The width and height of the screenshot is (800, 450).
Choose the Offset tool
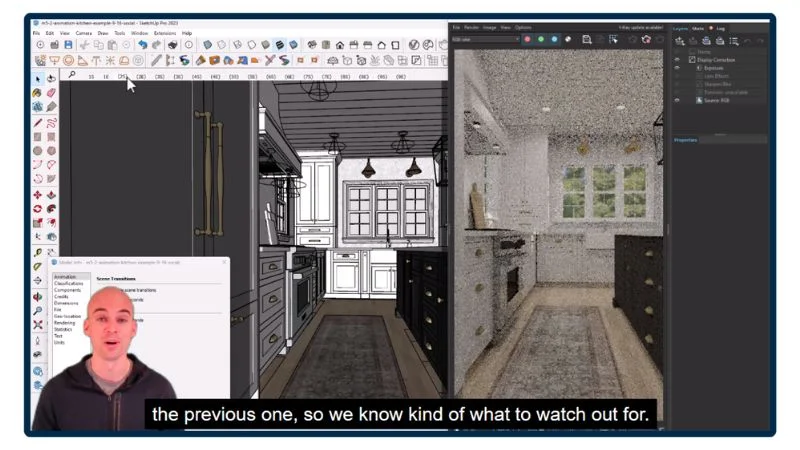point(52,223)
